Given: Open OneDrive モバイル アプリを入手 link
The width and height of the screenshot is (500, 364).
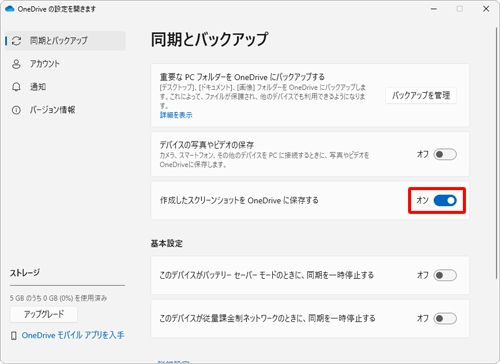Looking at the screenshot, I should coord(73,335).
